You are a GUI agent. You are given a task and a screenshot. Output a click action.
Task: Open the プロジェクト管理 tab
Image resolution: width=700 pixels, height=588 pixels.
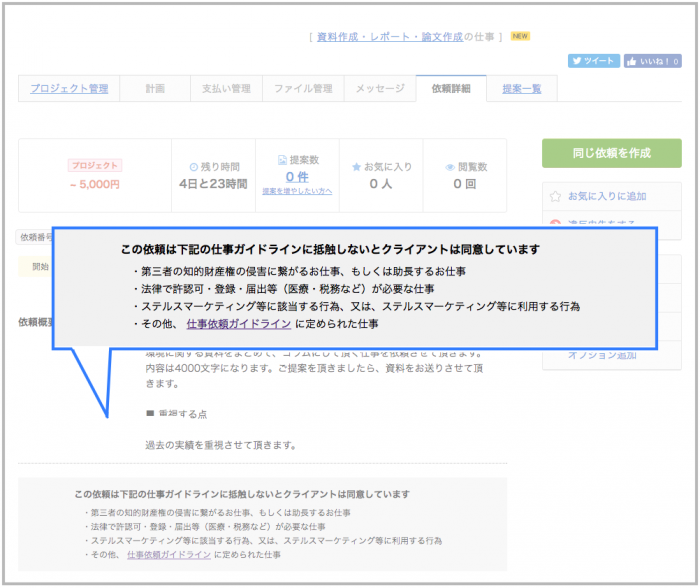[x=69, y=89]
